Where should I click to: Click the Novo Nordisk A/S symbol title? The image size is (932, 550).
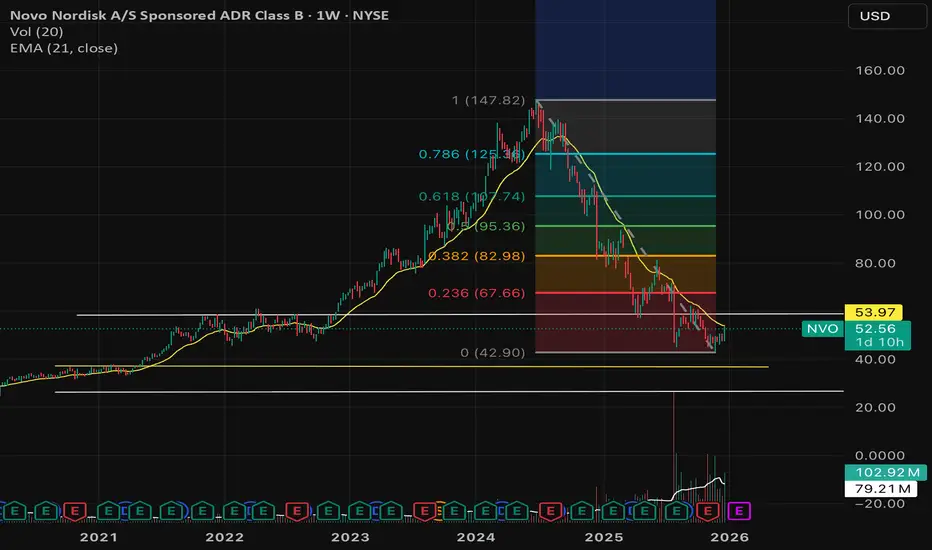[199, 15]
